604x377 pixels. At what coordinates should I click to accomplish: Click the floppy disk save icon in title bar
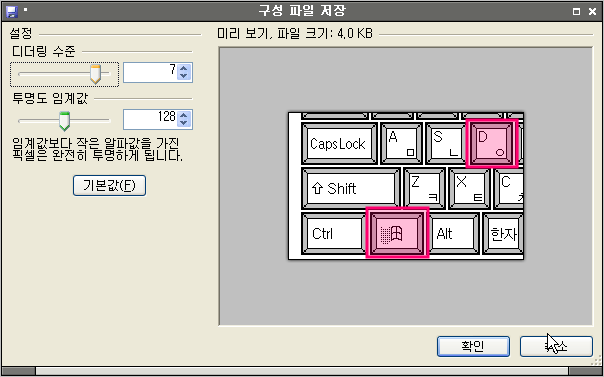(12, 12)
